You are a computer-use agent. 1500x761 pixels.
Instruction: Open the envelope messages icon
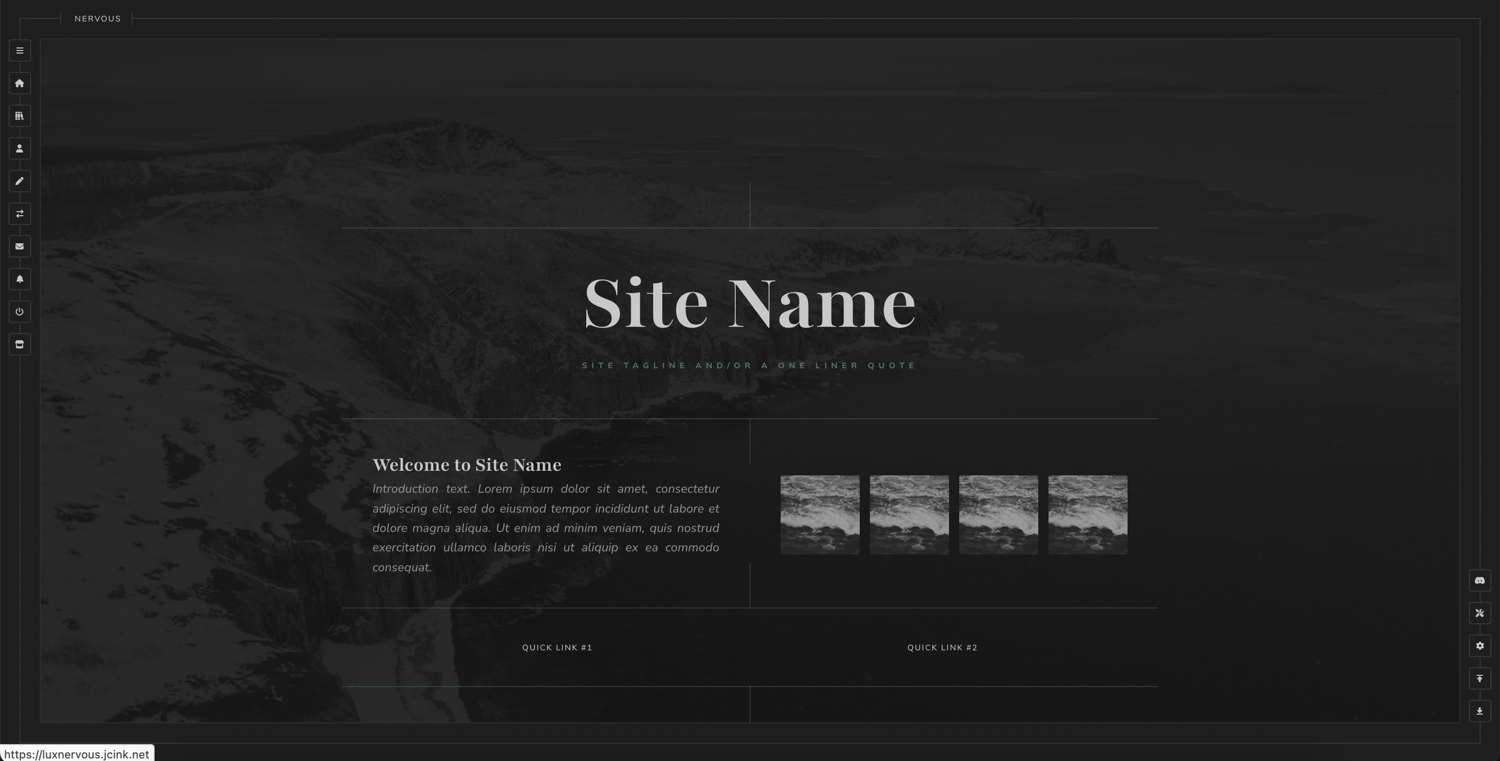click(x=19, y=247)
